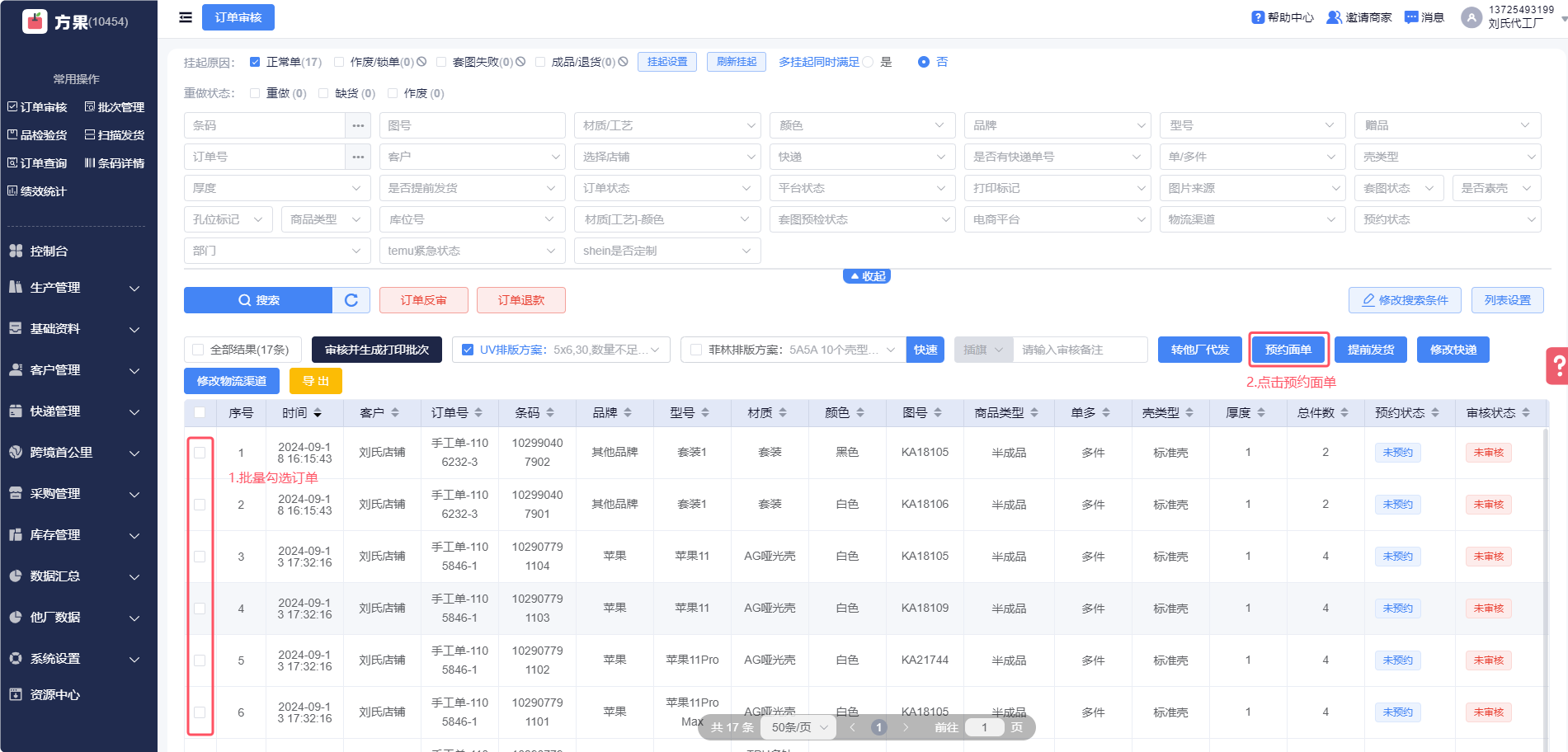Click the ellipsis icon next to barcode field
The image size is (1568, 752).
click(358, 125)
